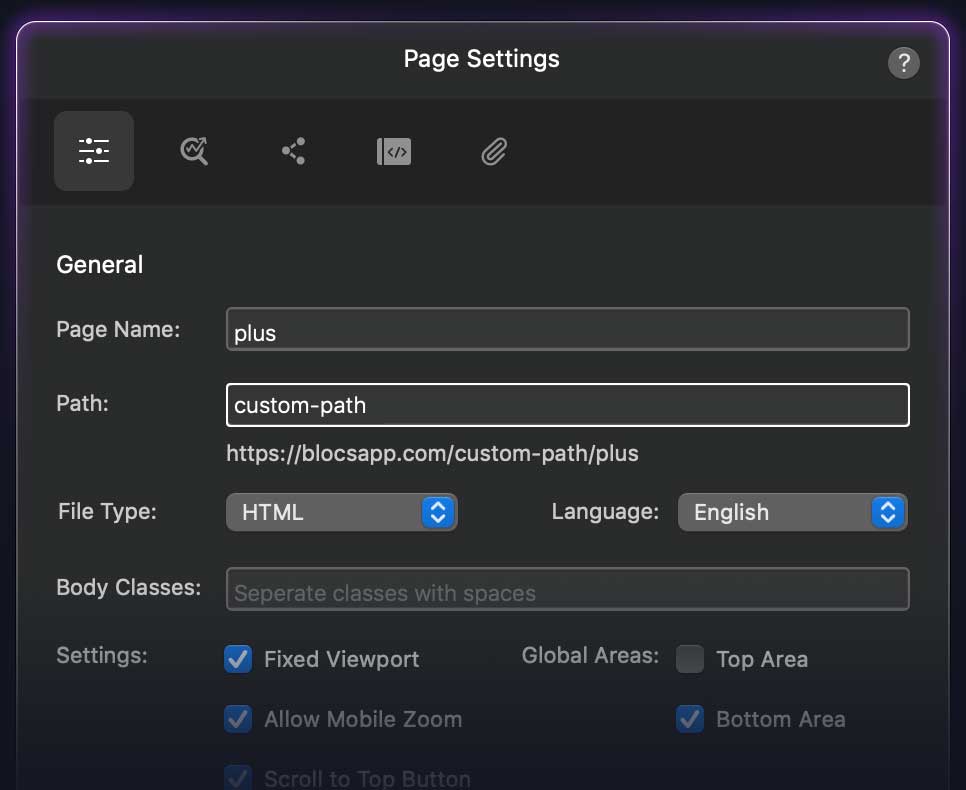Click the Page Settings title bar
The width and height of the screenshot is (966, 790).
click(481, 59)
